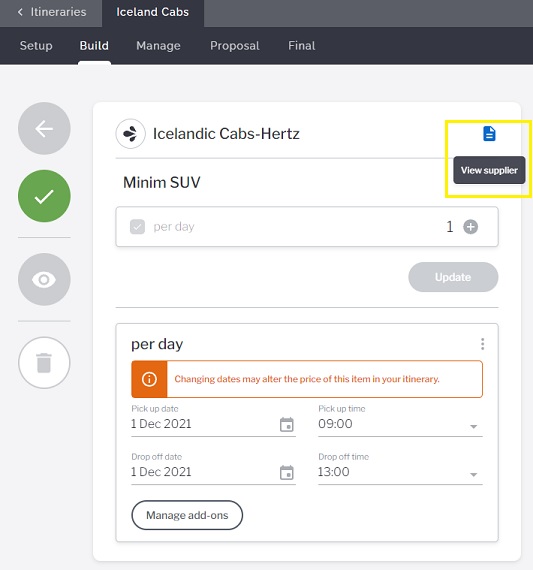
Task: Click the grey back arrow circle button
Action: point(44,128)
